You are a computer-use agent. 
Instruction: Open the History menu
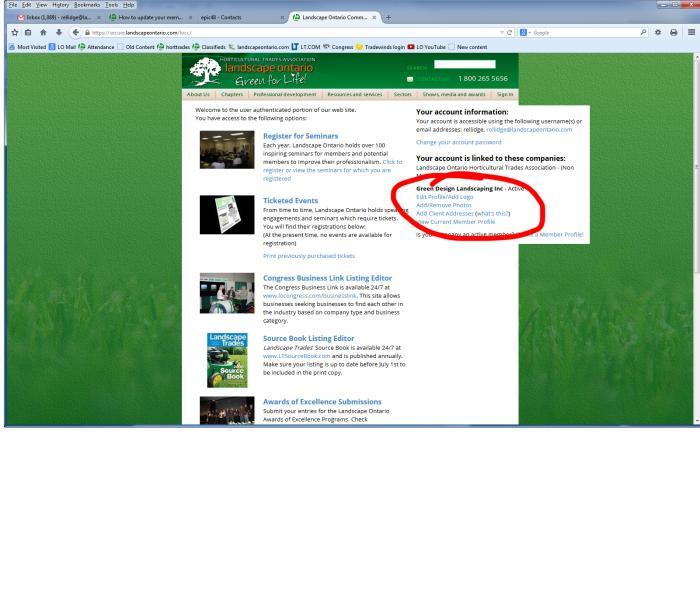point(60,5)
